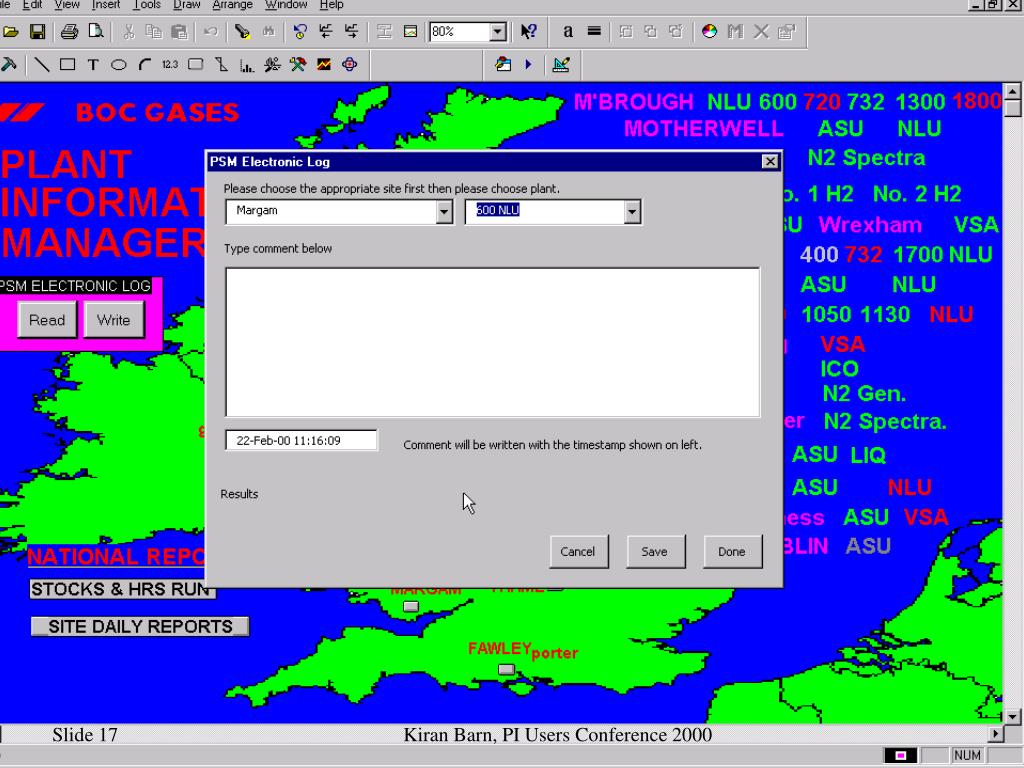This screenshot has height=768, width=1024.
Task: Close the PSM Electronic Log dialog
Action: (771, 161)
